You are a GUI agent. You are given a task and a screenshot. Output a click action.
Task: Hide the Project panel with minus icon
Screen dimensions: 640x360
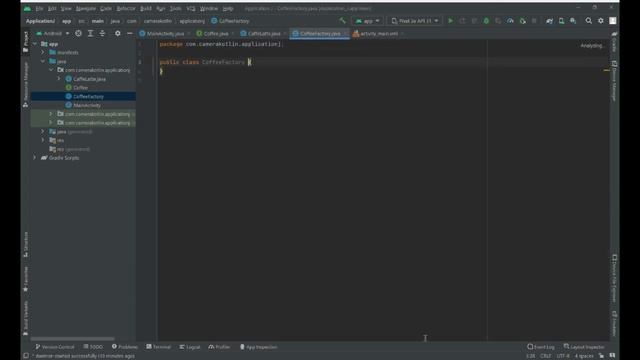point(129,33)
